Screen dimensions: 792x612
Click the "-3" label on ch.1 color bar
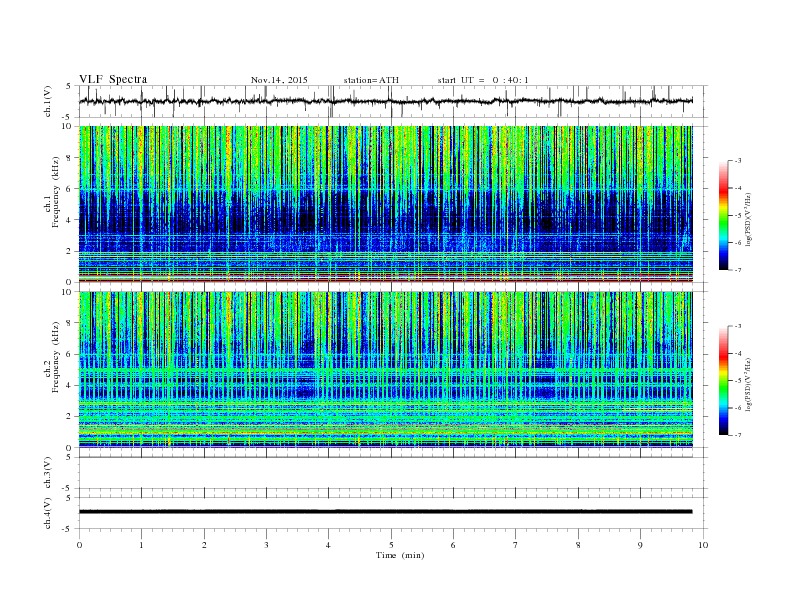click(737, 161)
